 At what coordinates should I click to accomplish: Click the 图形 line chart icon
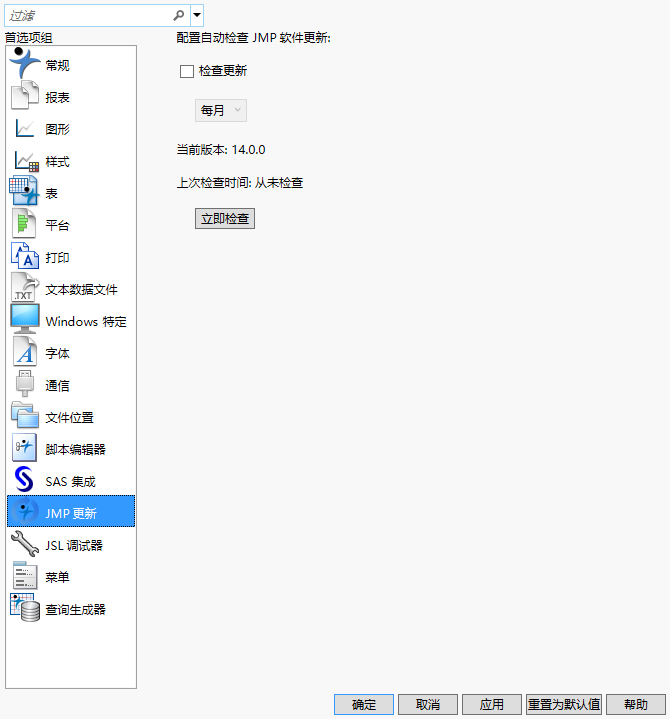click(25, 128)
